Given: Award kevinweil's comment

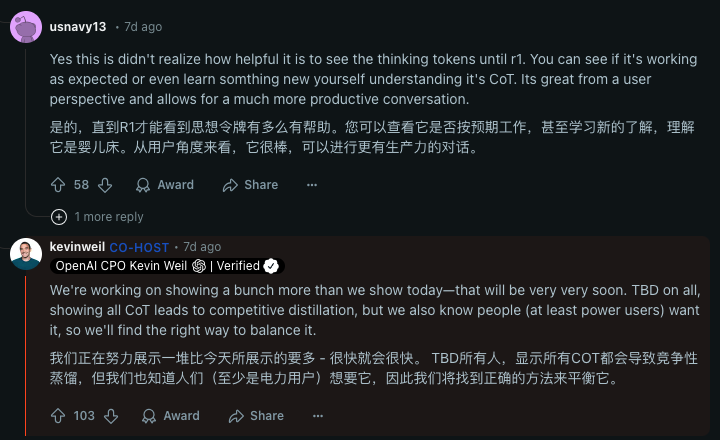Looking at the screenshot, I should (171, 416).
